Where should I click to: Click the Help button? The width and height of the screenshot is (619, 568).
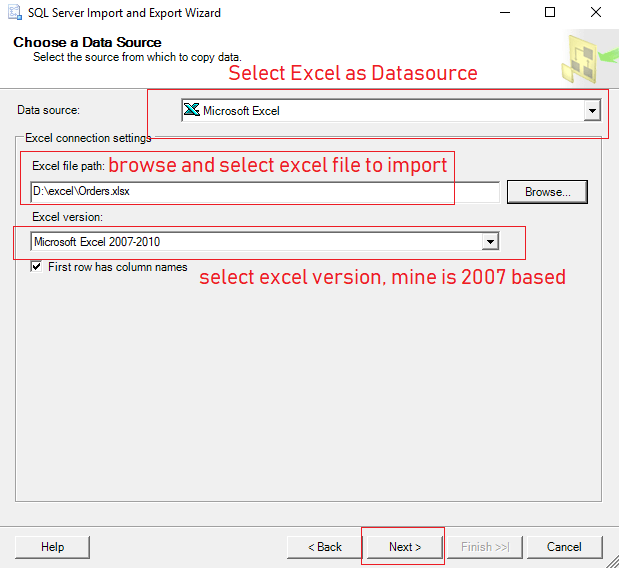(53, 547)
